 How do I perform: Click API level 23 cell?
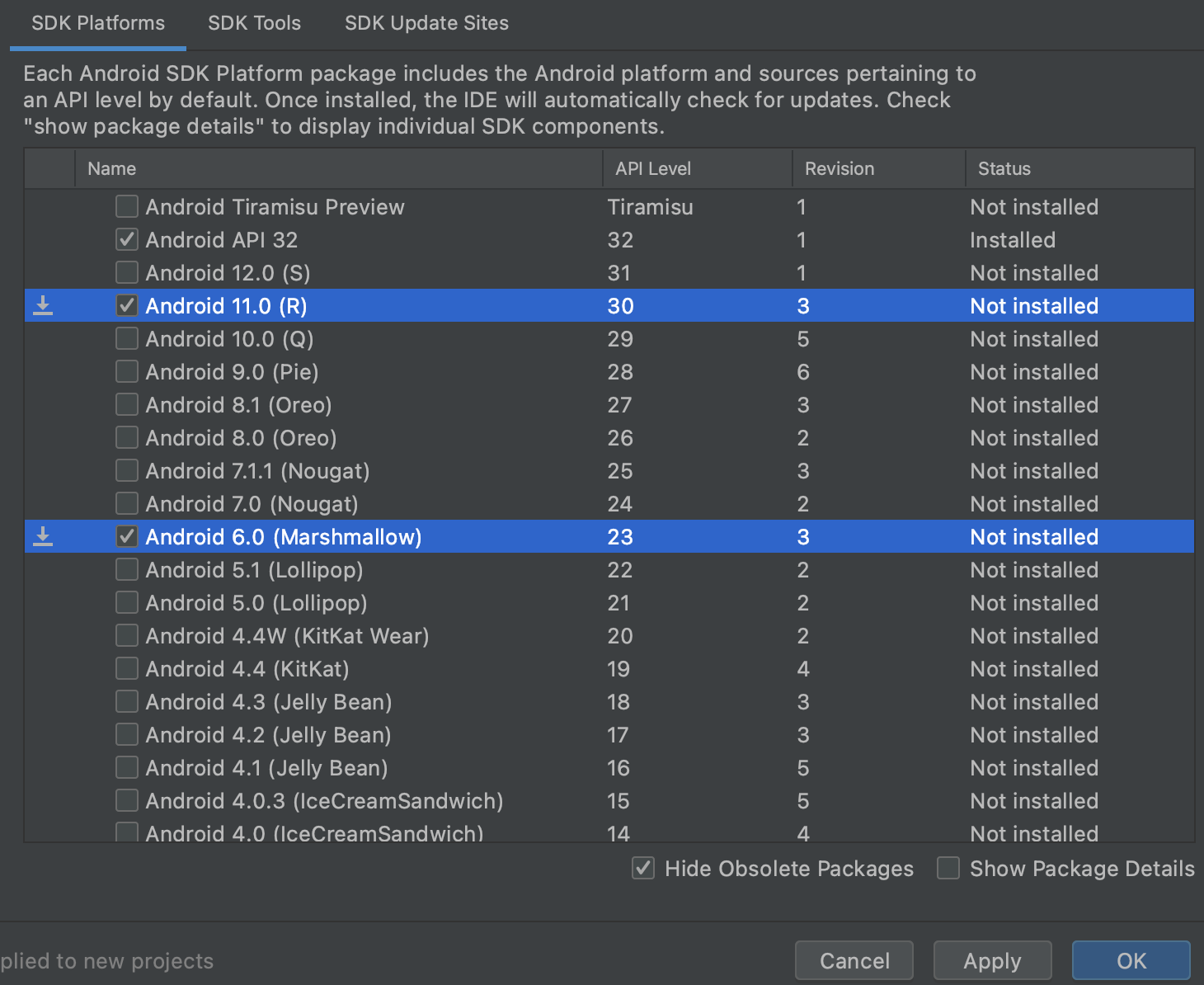click(620, 537)
